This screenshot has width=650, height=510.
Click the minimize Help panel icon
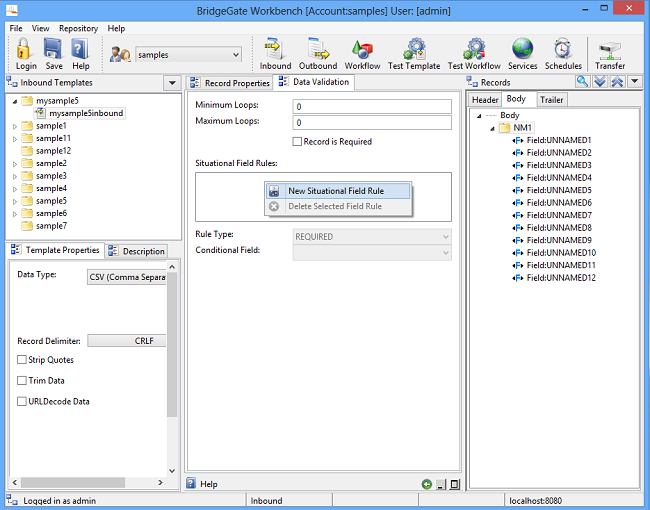coord(441,484)
